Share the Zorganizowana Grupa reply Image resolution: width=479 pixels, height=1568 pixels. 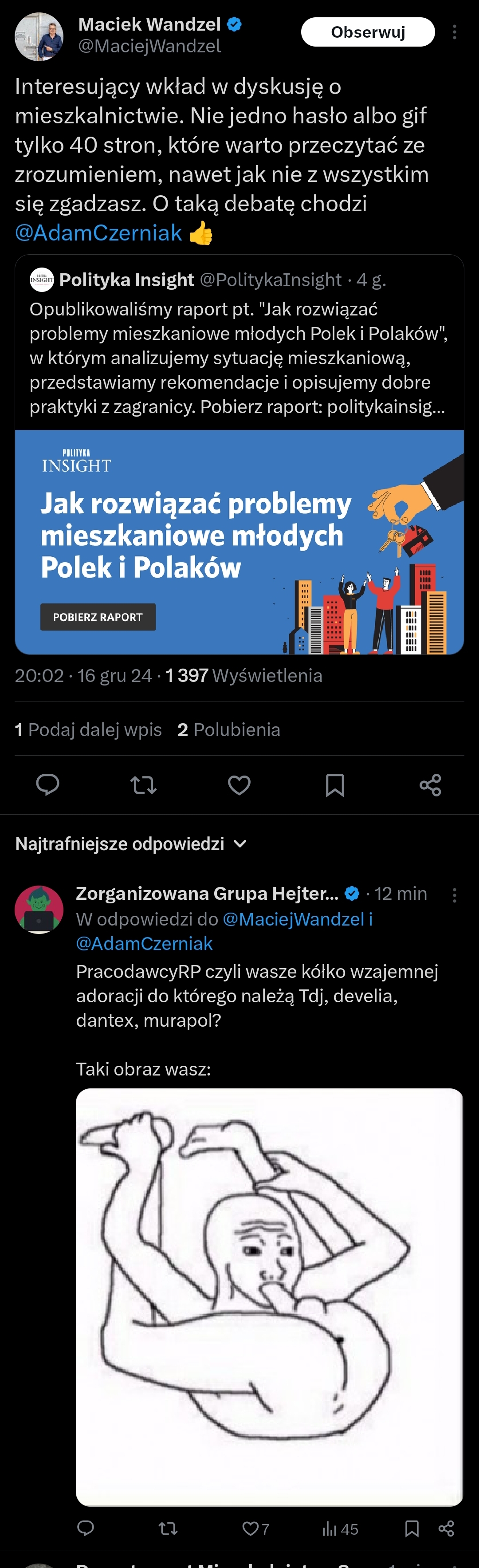446,1528
